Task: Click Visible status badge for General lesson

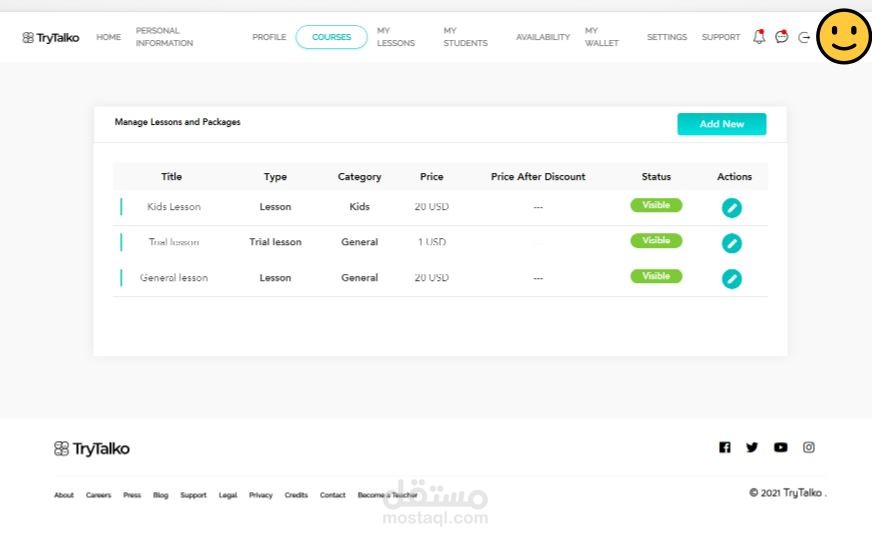Action: pyautogui.click(x=656, y=276)
